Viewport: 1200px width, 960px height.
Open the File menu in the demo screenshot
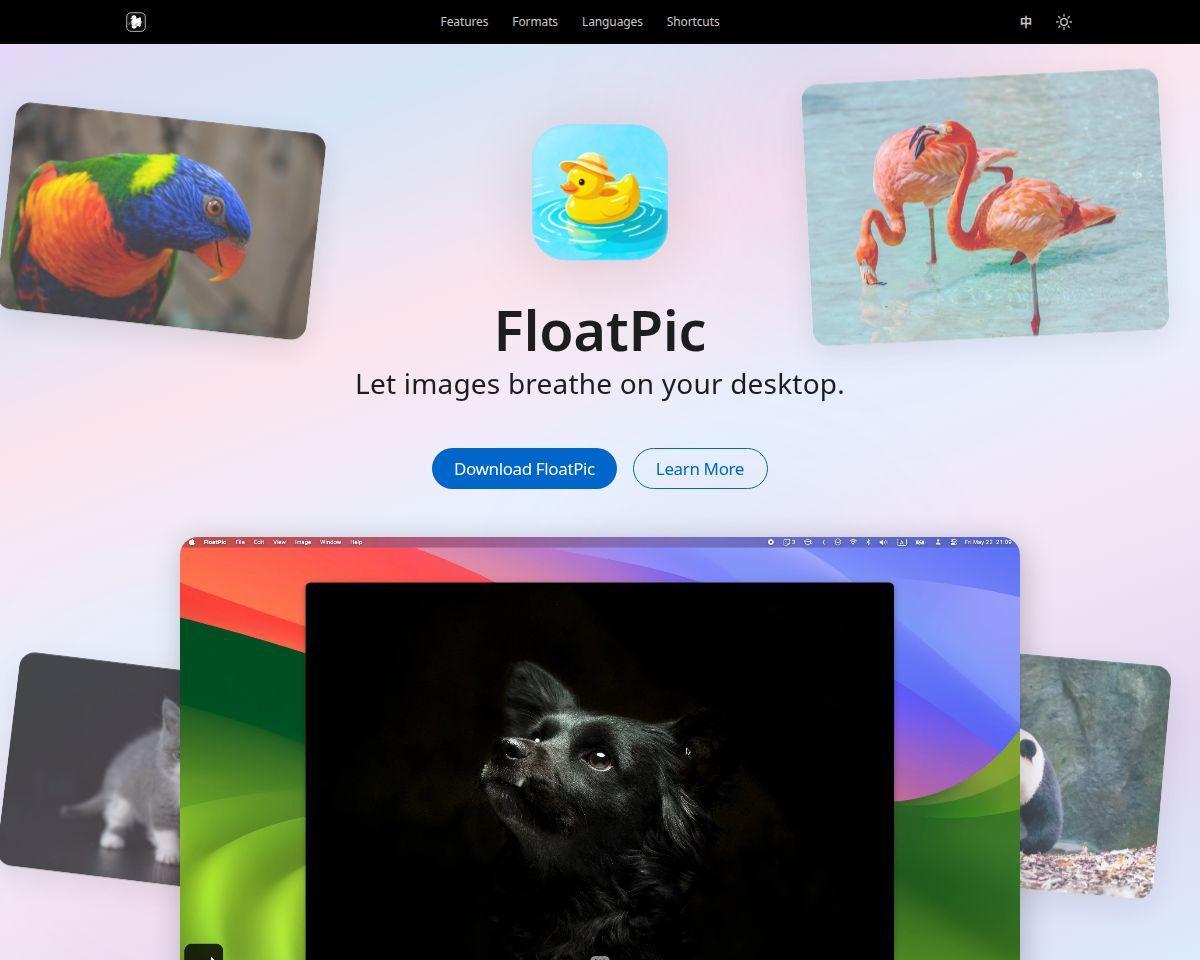(x=240, y=542)
